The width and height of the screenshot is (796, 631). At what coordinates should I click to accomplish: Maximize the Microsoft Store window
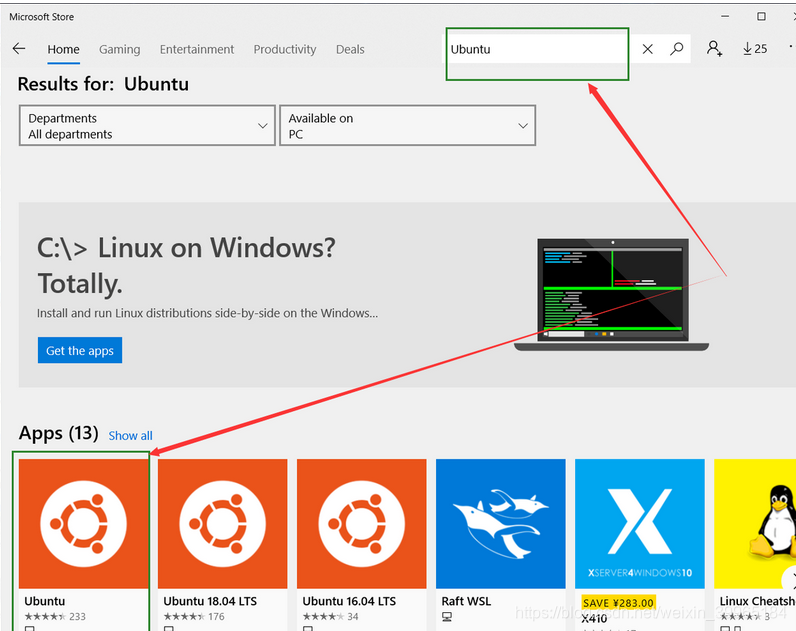pyautogui.click(x=761, y=16)
